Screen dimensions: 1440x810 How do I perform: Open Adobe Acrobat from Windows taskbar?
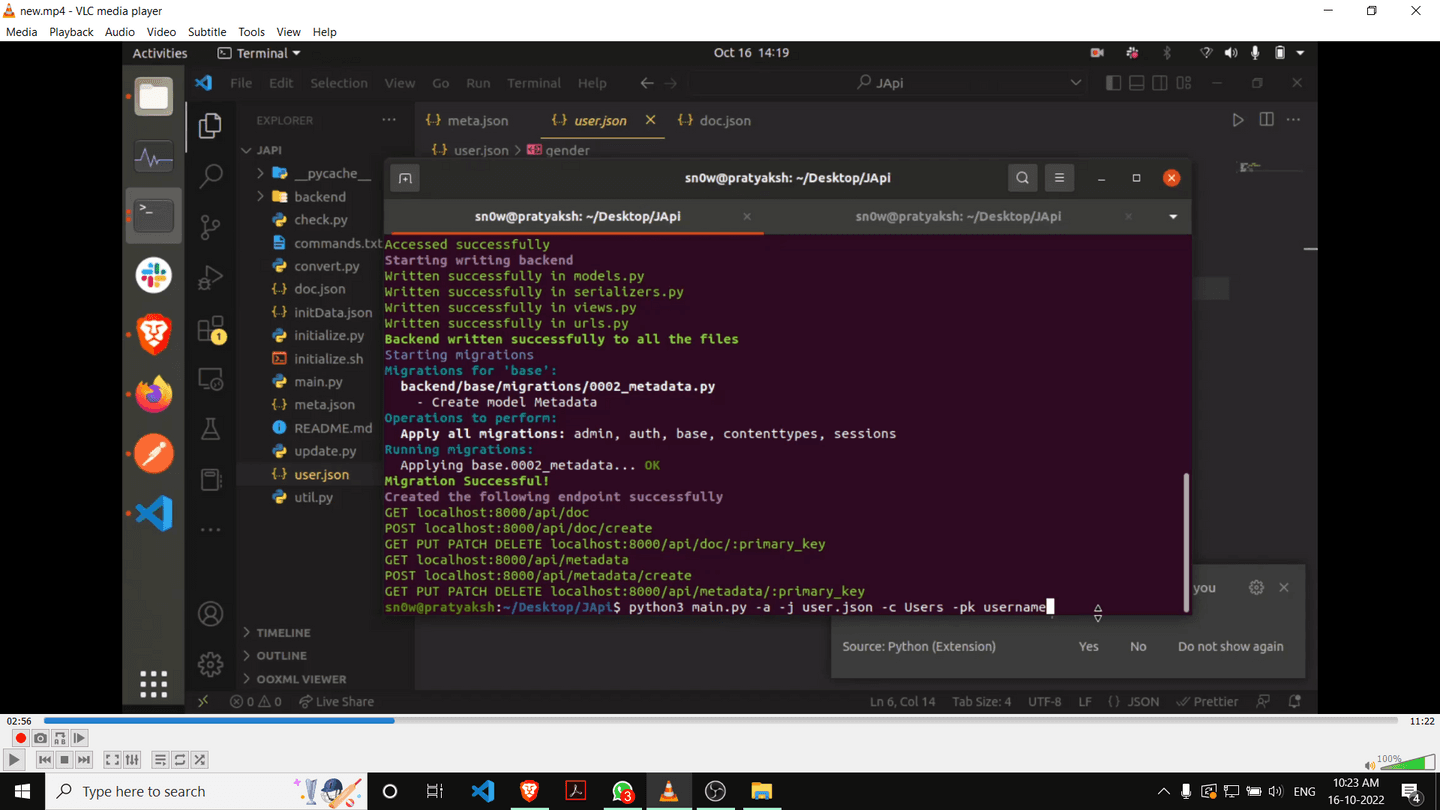click(x=576, y=791)
